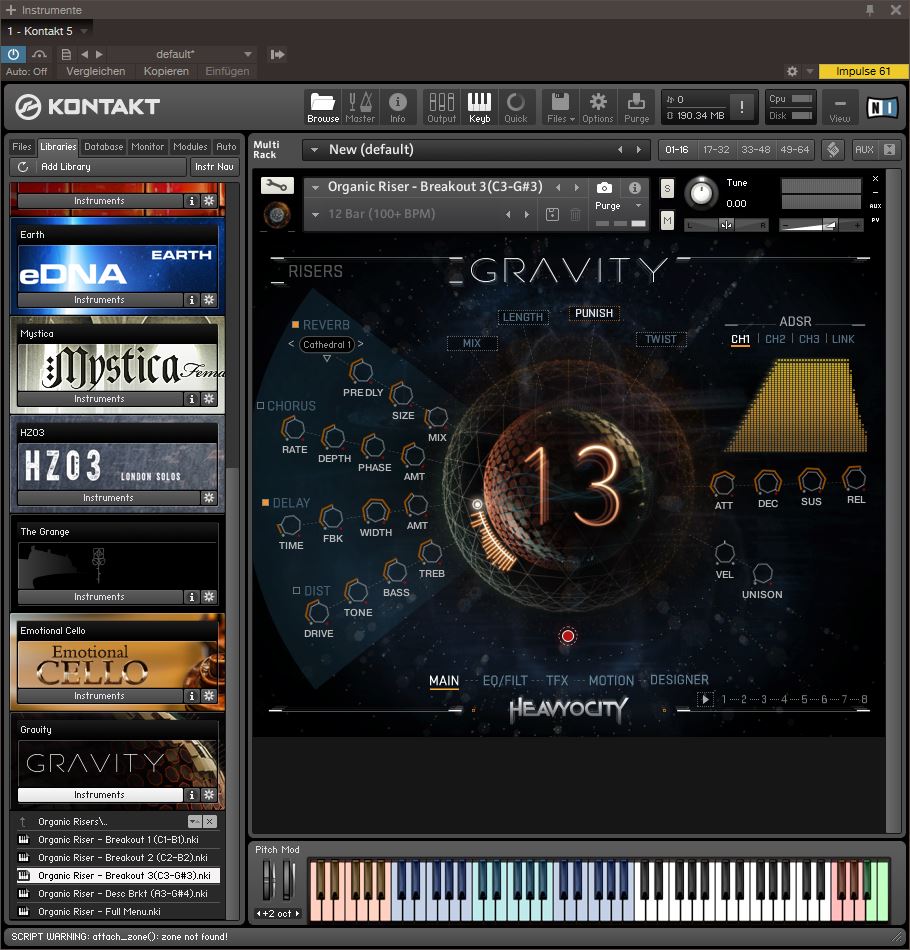
Task: Click the Refresh library list icon
Action: (23, 167)
